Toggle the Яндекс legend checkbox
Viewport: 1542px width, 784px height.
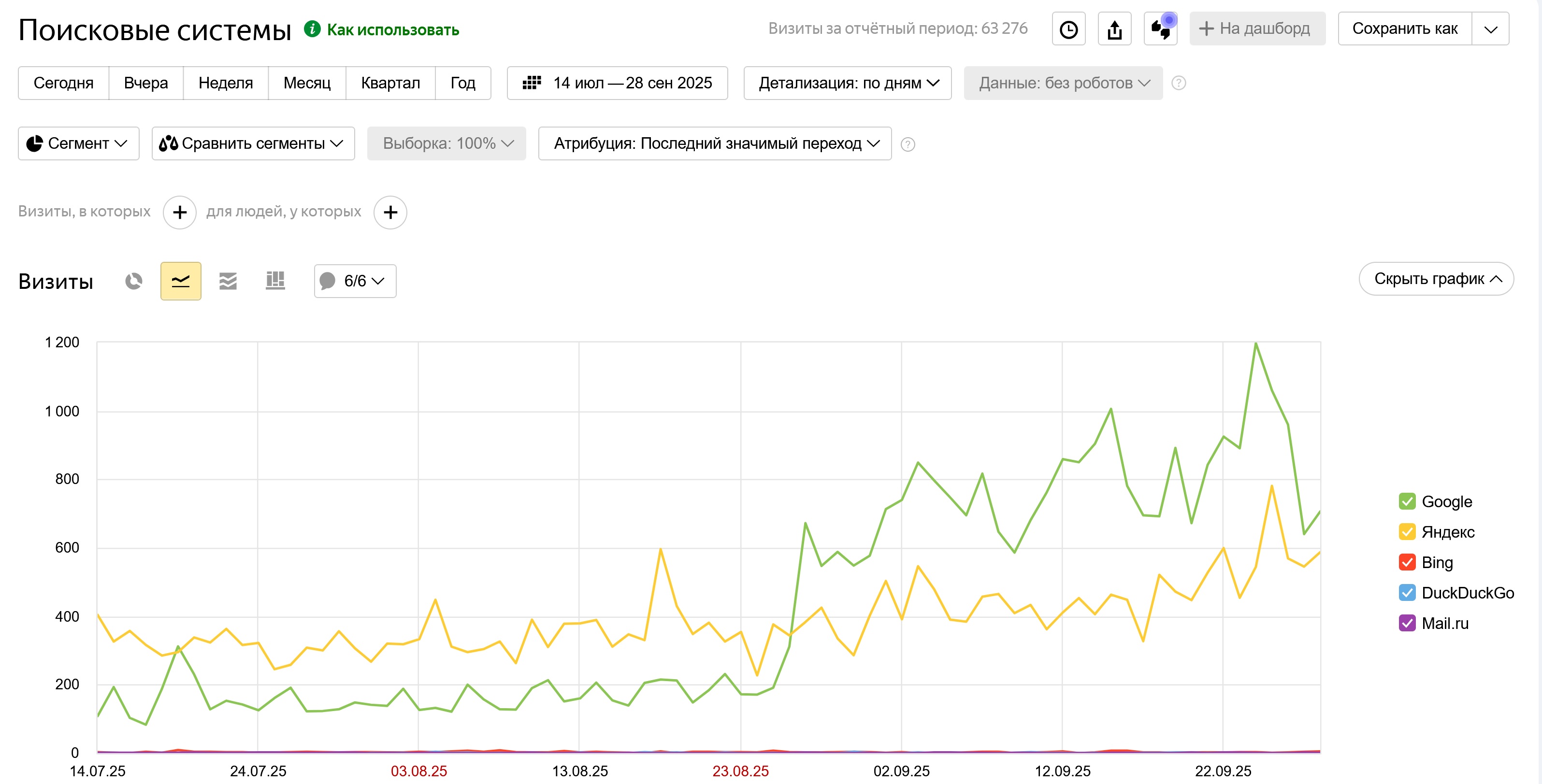1407,532
